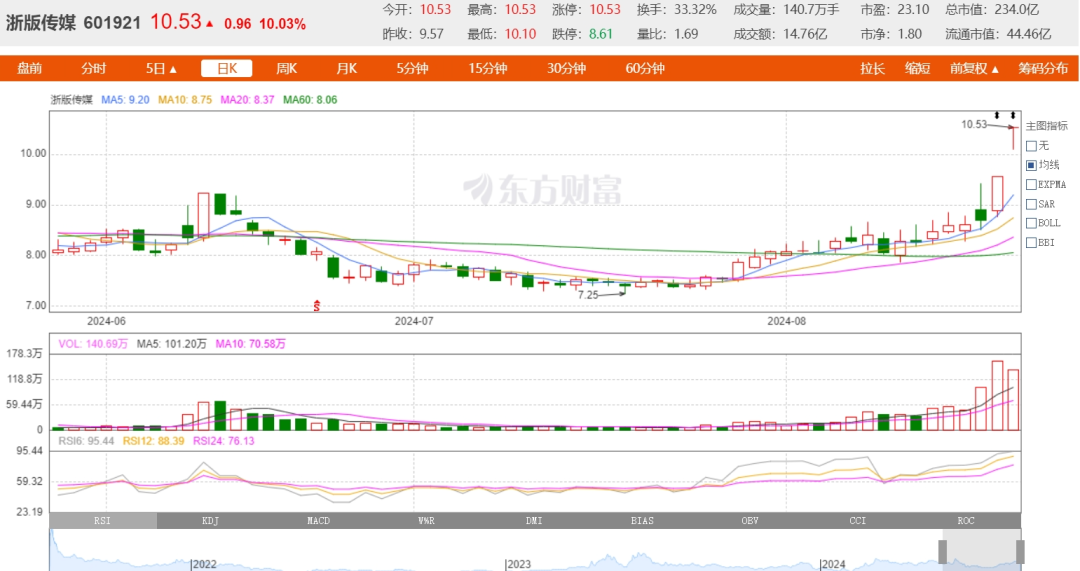Click the 缩短 shrink chart button
The height and width of the screenshot is (571, 1080).
pos(917,69)
